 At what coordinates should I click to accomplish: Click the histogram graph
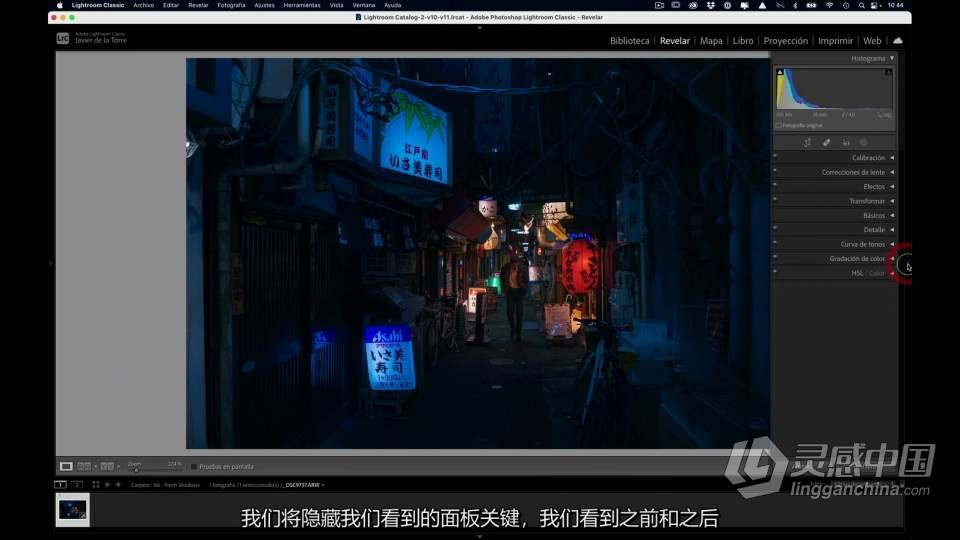834,89
